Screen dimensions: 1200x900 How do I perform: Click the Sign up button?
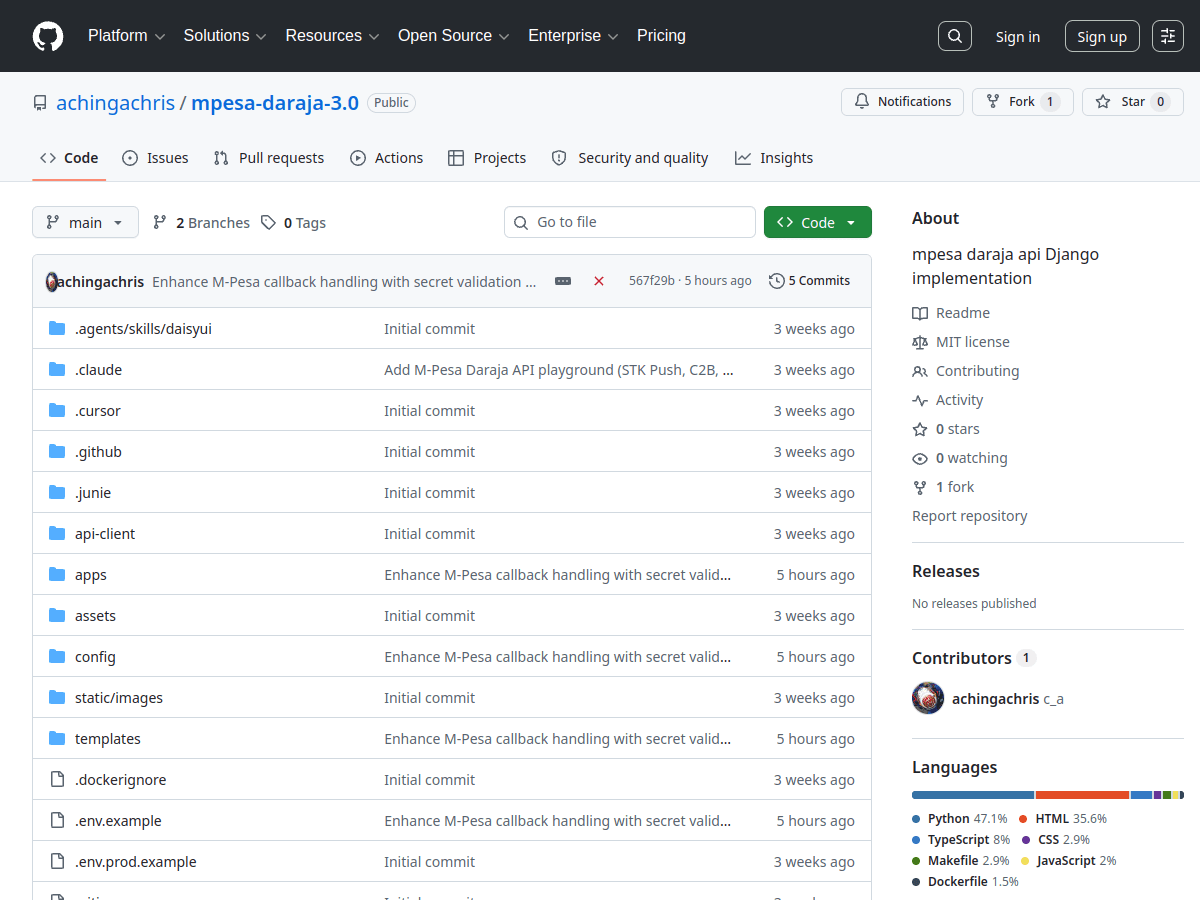[x=1102, y=36]
